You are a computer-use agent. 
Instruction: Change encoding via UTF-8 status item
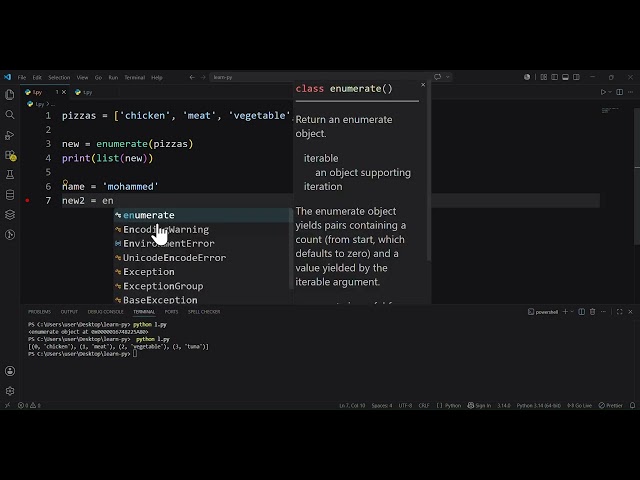coord(405,405)
